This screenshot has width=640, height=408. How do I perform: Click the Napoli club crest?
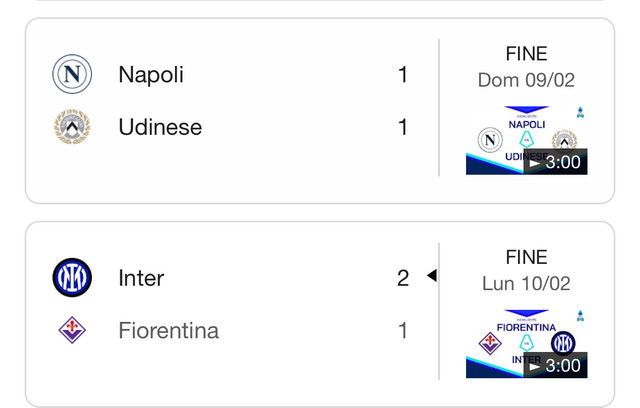click(72, 74)
